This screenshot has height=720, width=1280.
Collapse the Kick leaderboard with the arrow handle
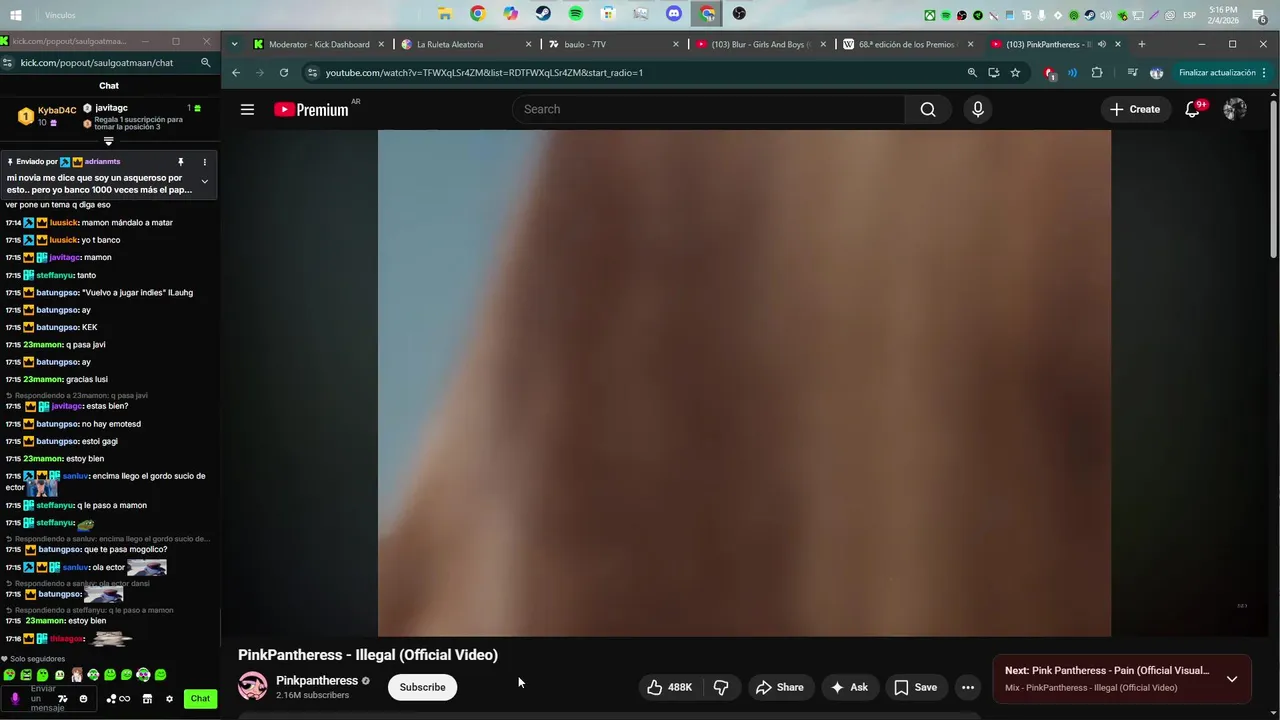coord(109,141)
